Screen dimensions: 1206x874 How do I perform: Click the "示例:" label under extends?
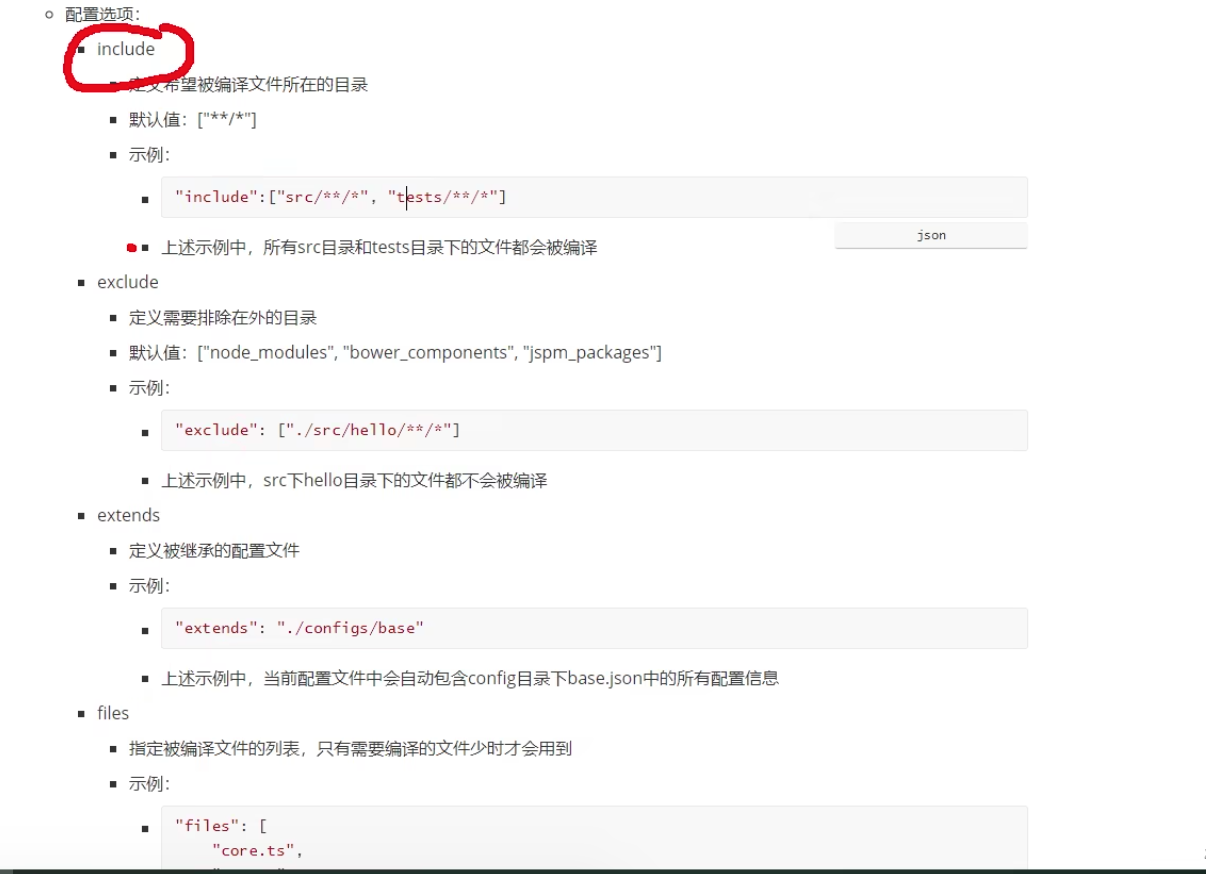tap(149, 586)
